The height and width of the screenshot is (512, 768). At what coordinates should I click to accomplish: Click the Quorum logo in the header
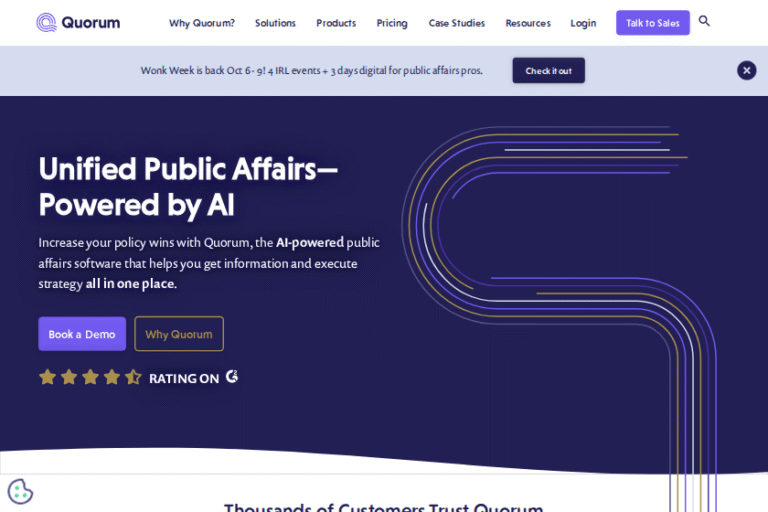click(x=78, y=22)
